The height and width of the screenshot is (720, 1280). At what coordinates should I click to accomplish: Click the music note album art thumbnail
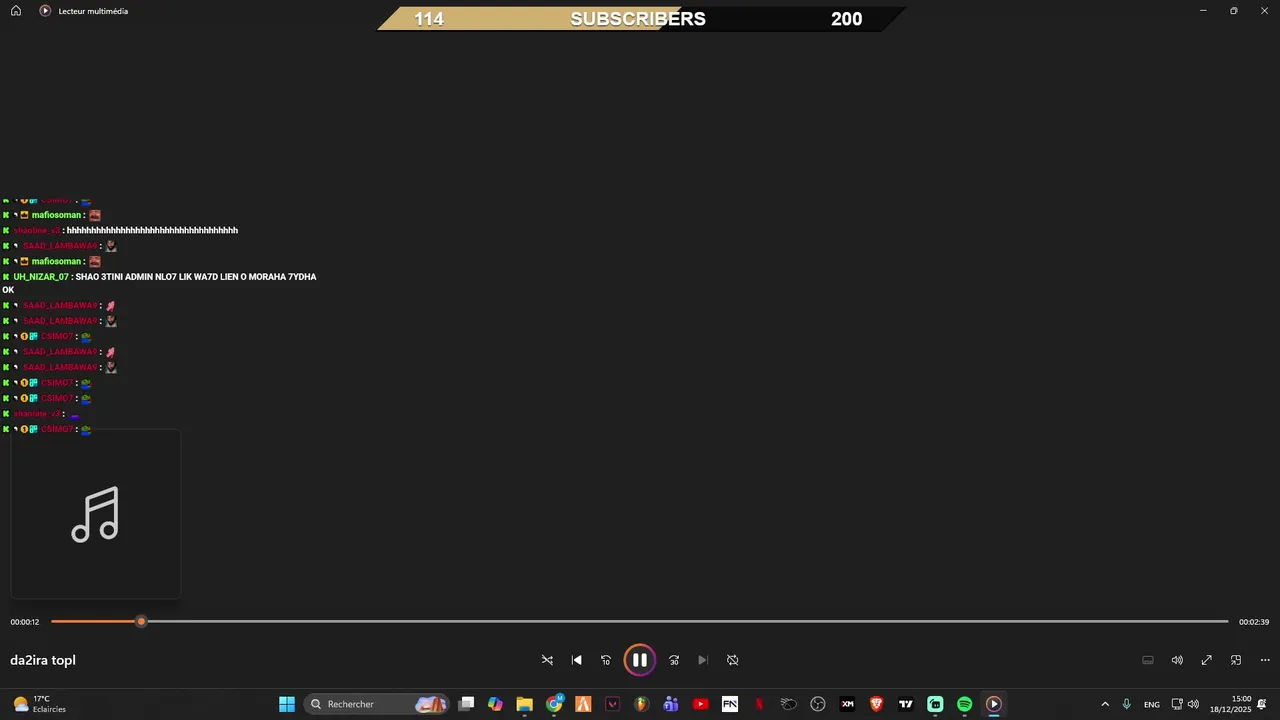click(95, 514)
